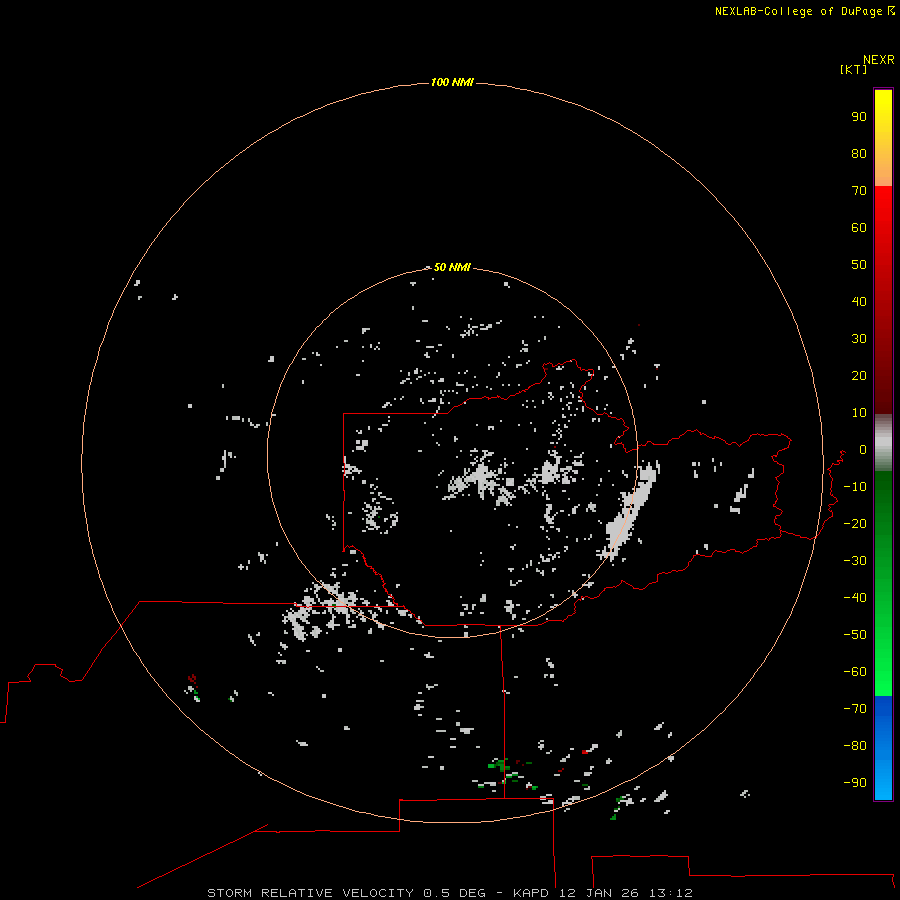
Task: Click the 0.5 DEG elevation text in the caption
Action: [454, 893]
